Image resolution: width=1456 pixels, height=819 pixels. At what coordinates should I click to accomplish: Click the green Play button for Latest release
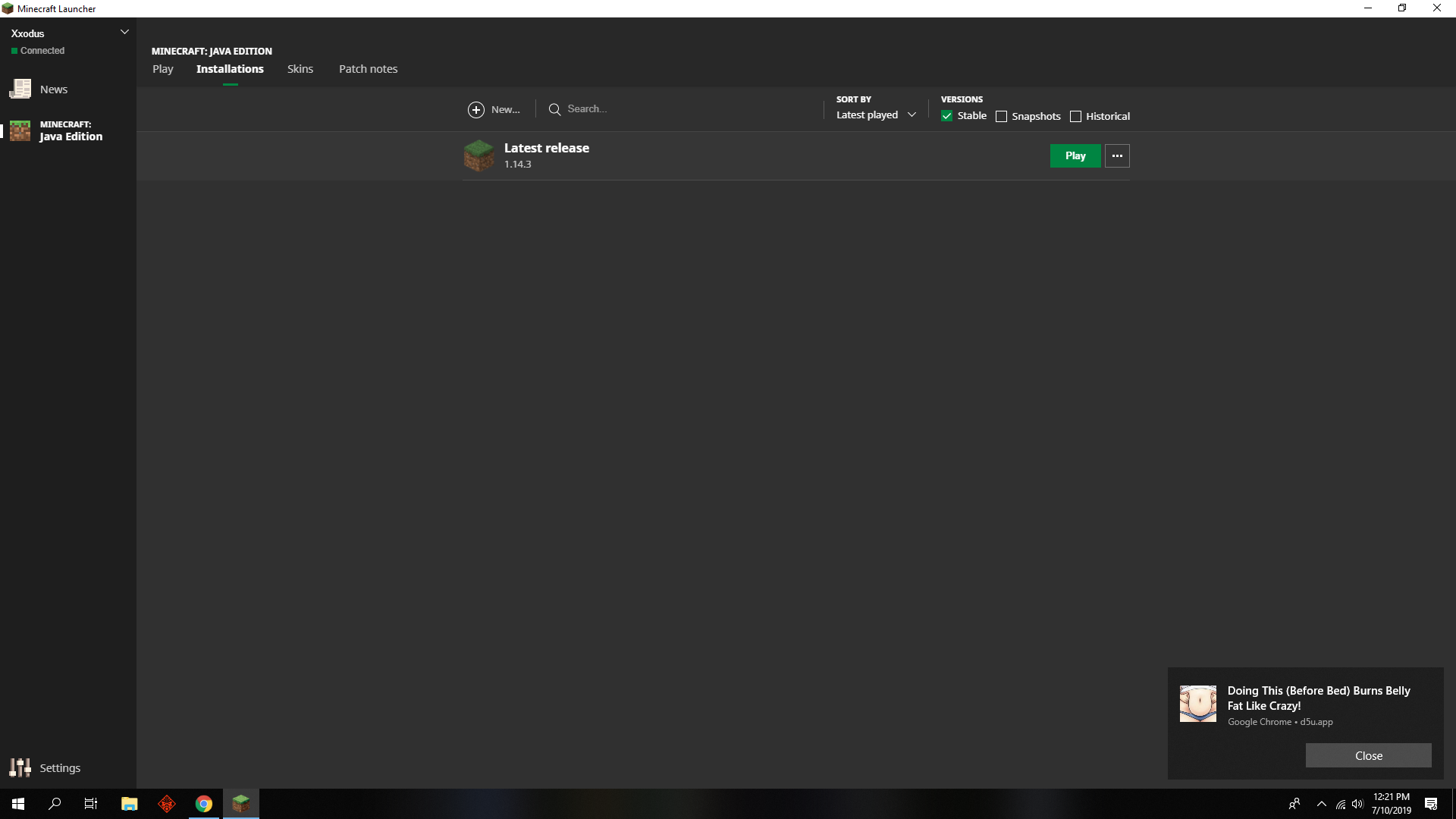pyautogui.click(x=1075, y=156)
